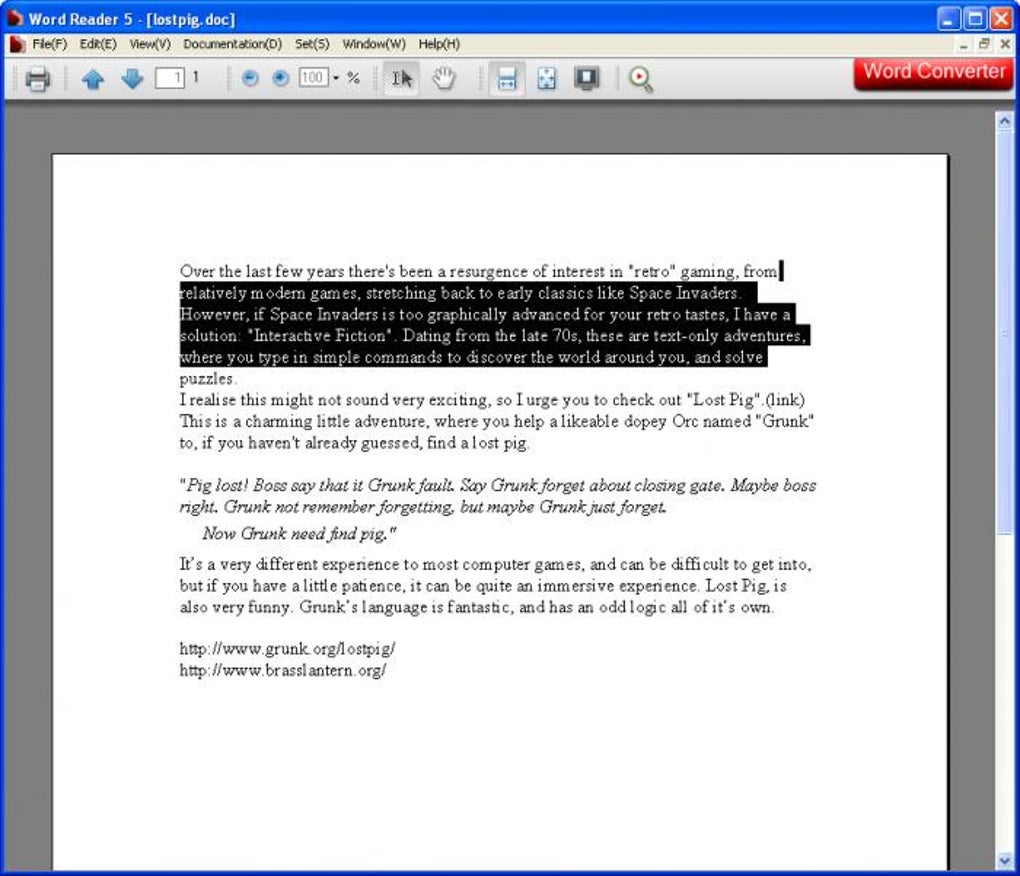Open the Set(S) menu

312,44
